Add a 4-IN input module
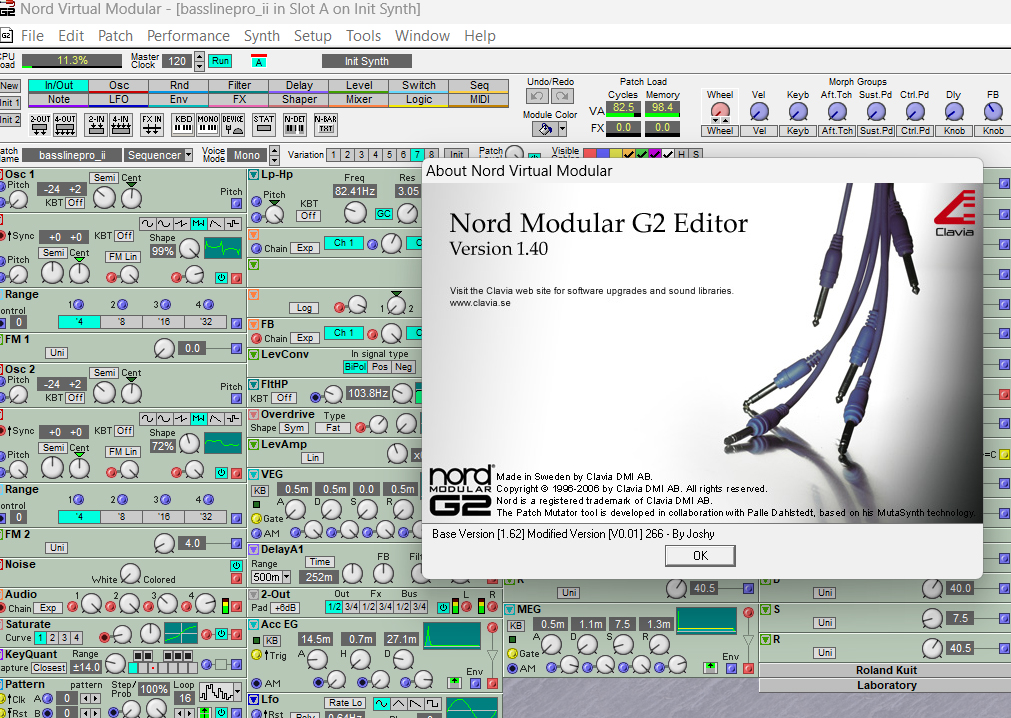Screen dimensions: 1011x718 pyautogui.click(x=121, y=125)
